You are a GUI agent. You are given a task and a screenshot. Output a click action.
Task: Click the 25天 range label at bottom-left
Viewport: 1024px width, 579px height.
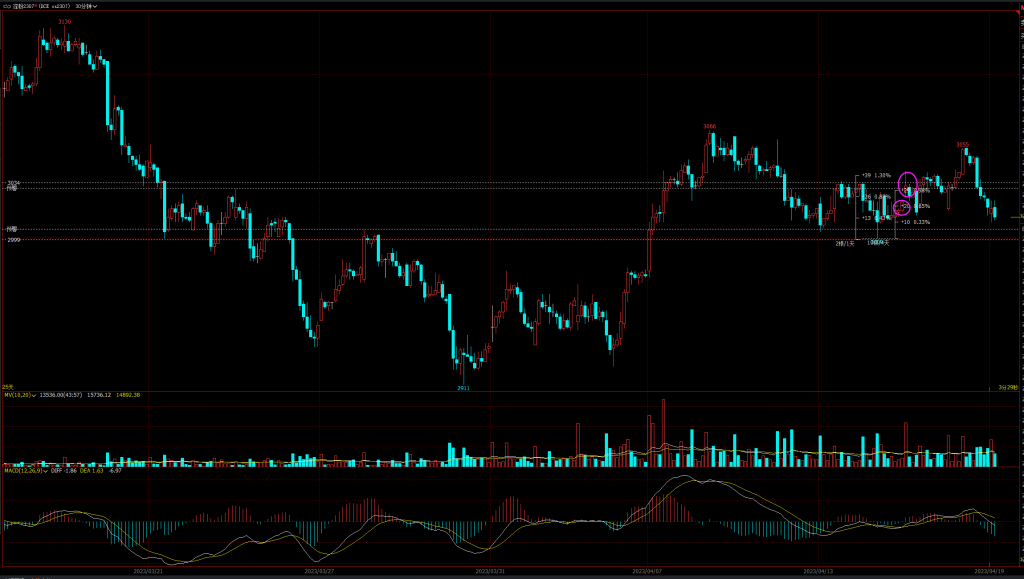(x=7, y=386)
